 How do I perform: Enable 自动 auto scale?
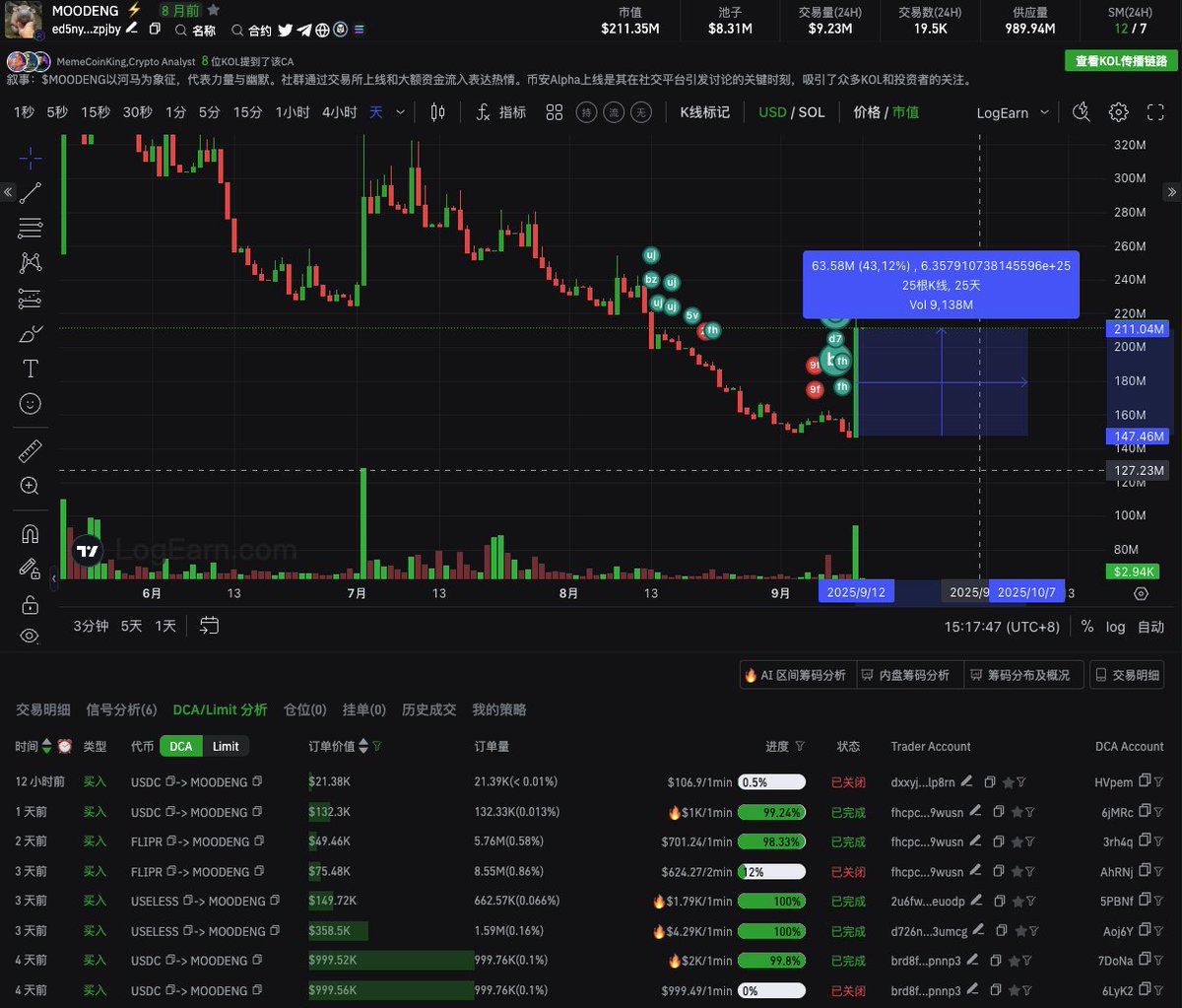pyautogui.click(x=1150, y=626)
